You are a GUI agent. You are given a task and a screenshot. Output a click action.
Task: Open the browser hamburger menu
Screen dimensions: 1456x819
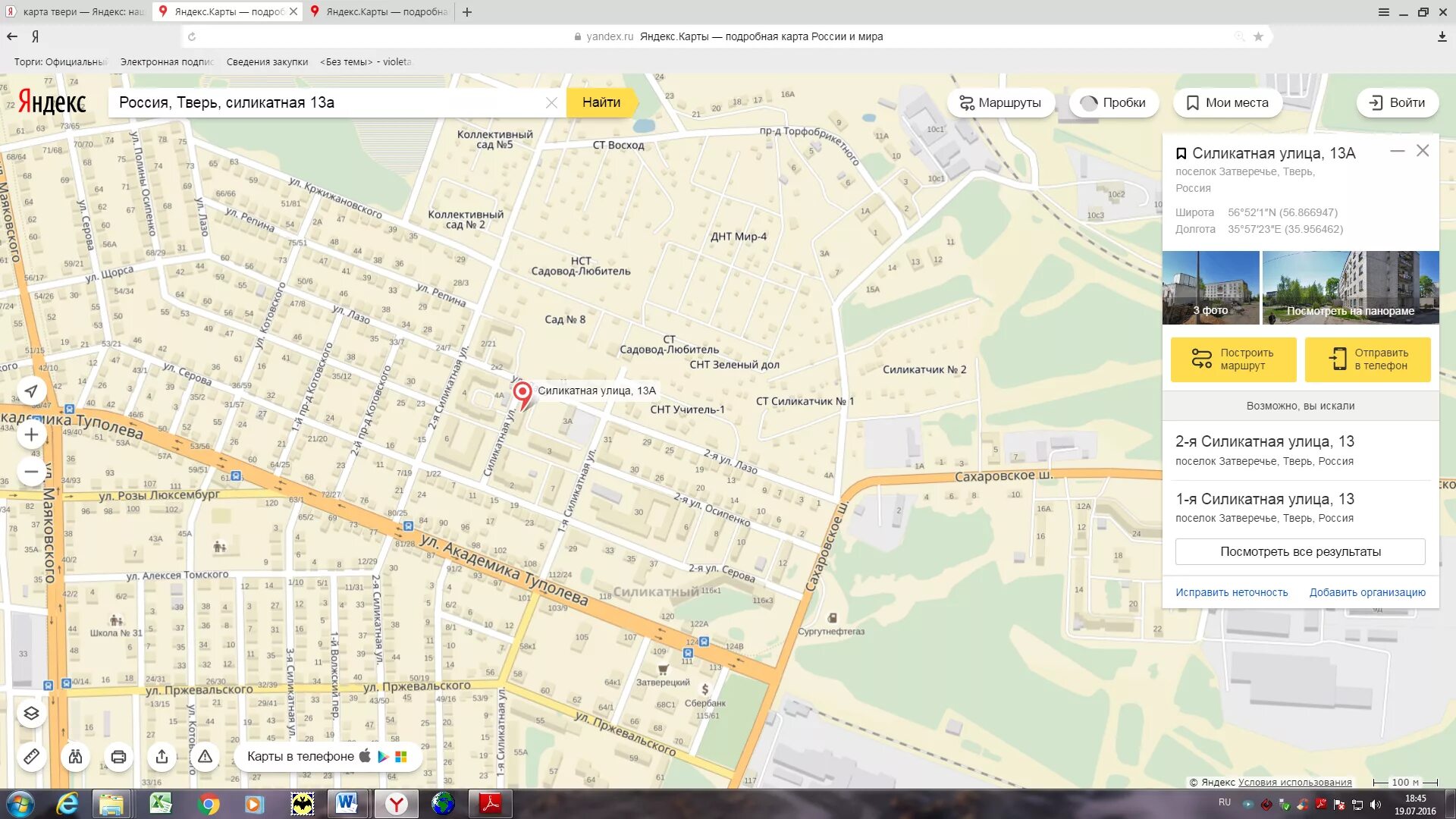pos(1384,12)
